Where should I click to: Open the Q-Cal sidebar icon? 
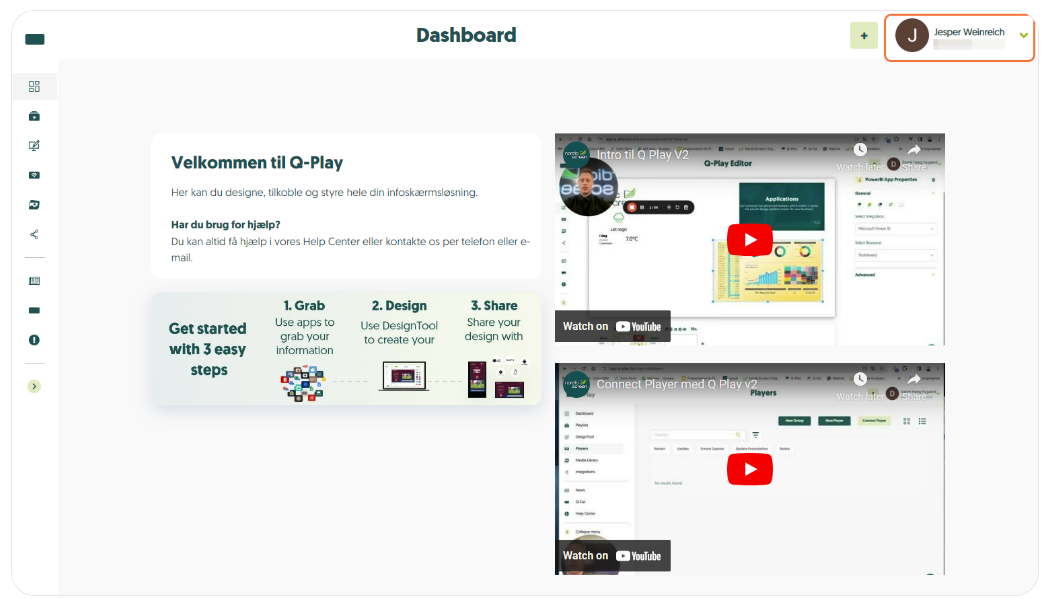pos(34,310)
